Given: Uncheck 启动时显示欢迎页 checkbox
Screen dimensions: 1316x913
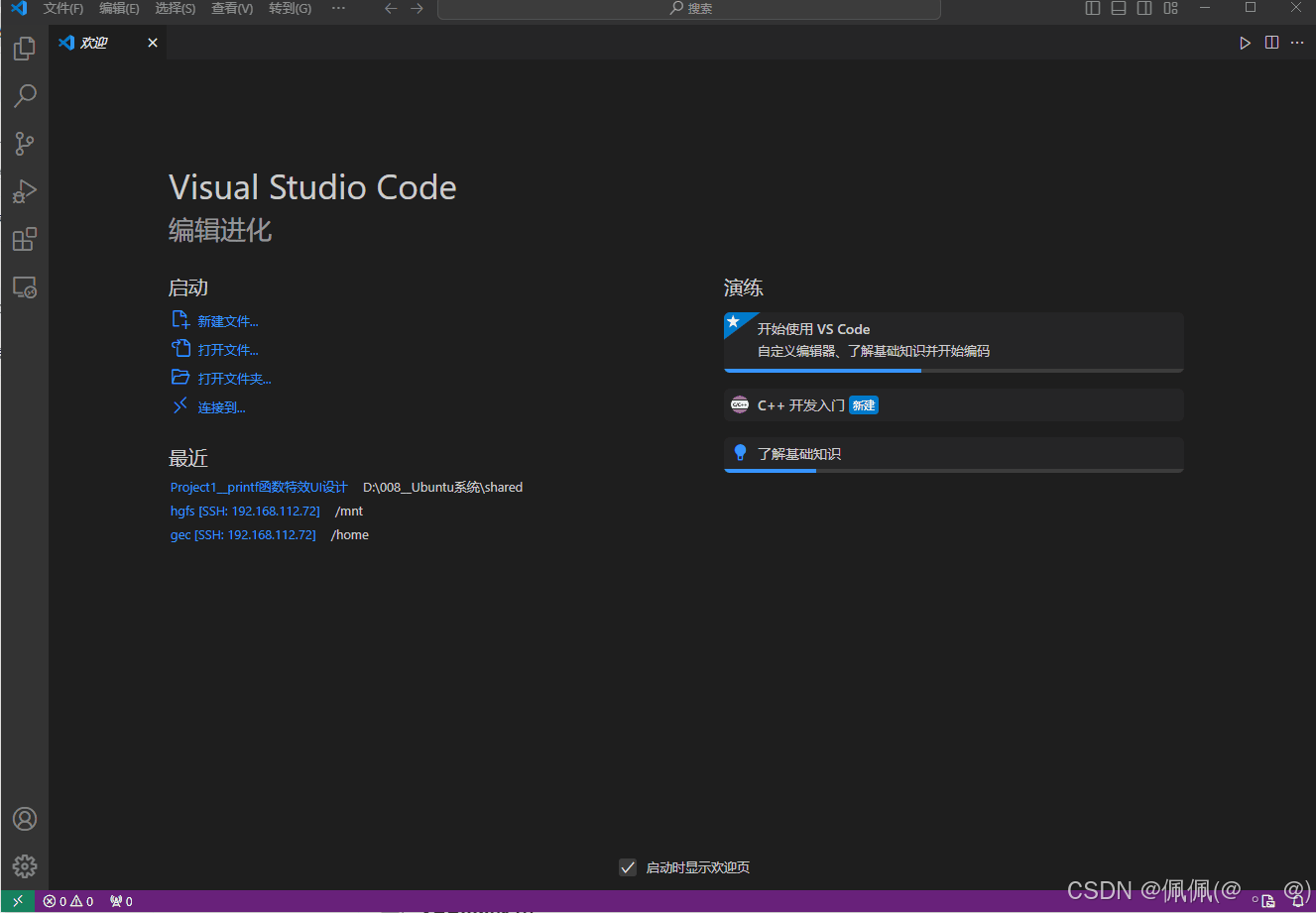Looking at the screenshot, I should tap(628, 867).
